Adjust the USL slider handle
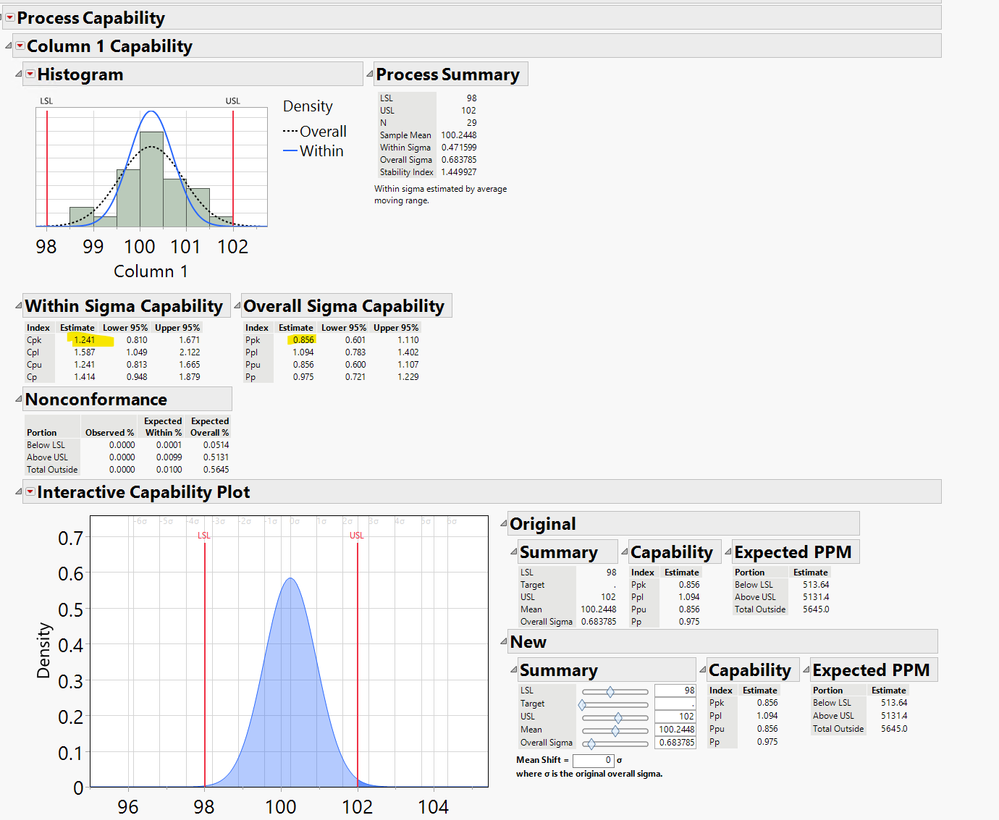 point(617,717)
